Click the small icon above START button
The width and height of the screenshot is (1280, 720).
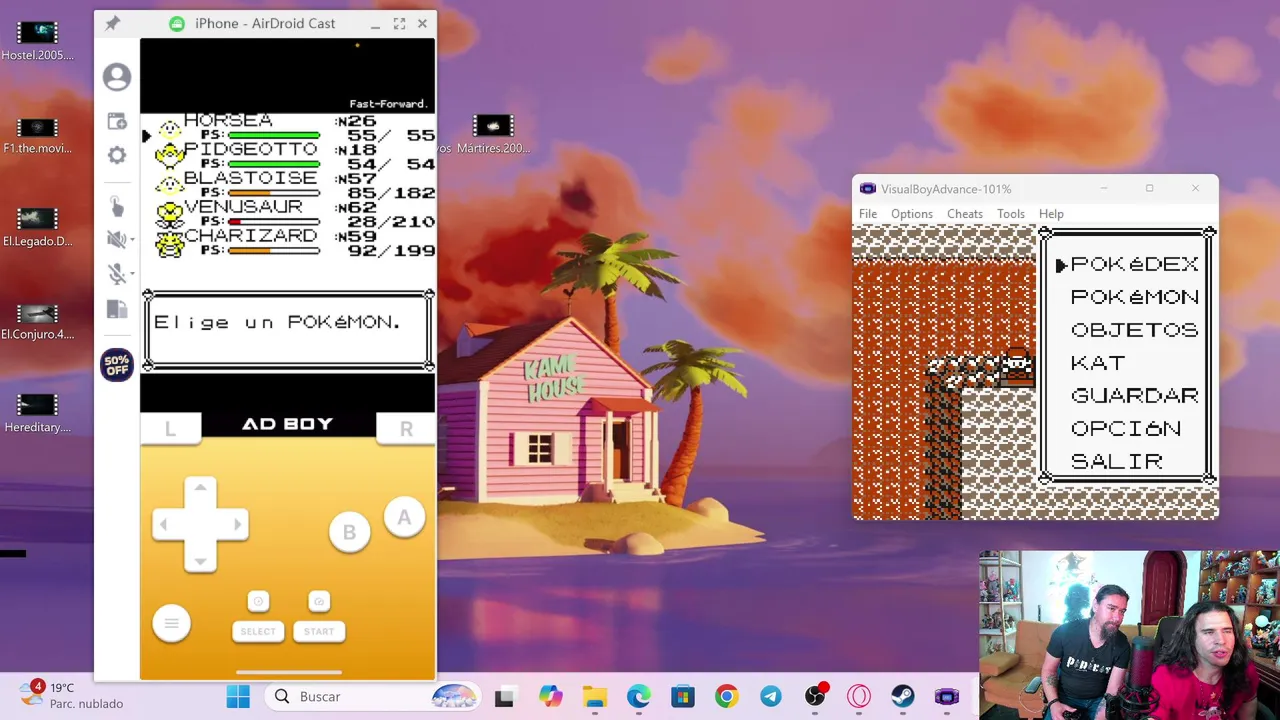pyautogui.click(x=319, y=601)
